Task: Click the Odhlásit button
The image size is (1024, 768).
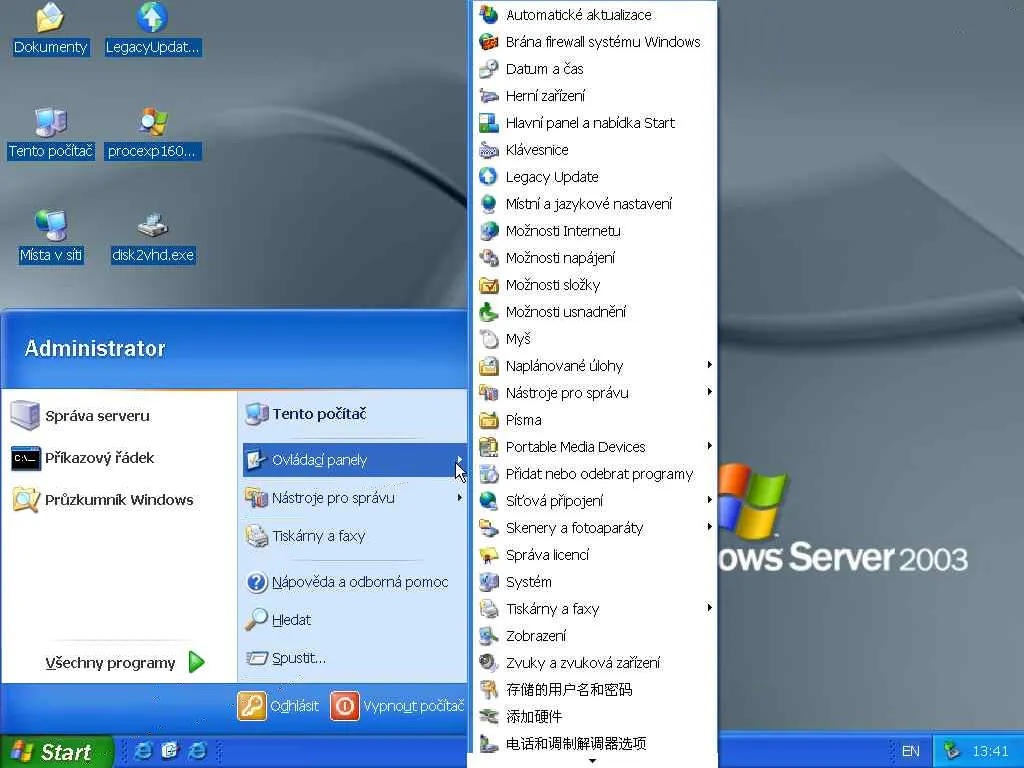Action: click(x=278, y=706)
